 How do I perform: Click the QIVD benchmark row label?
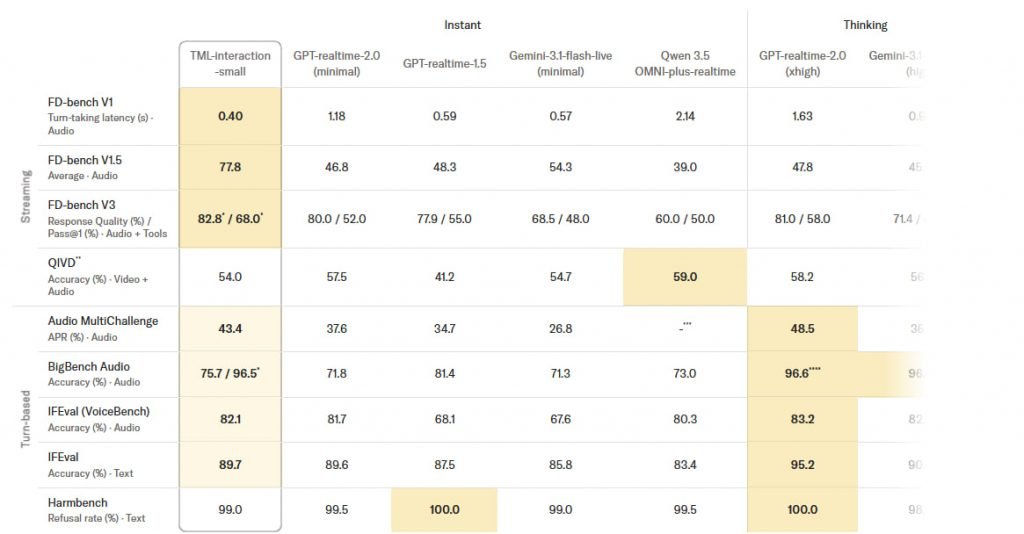[64, 262]
